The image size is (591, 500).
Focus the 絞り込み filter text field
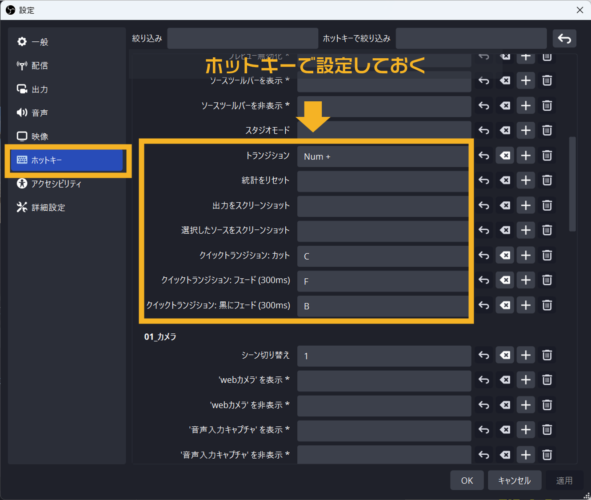(243, 38)
